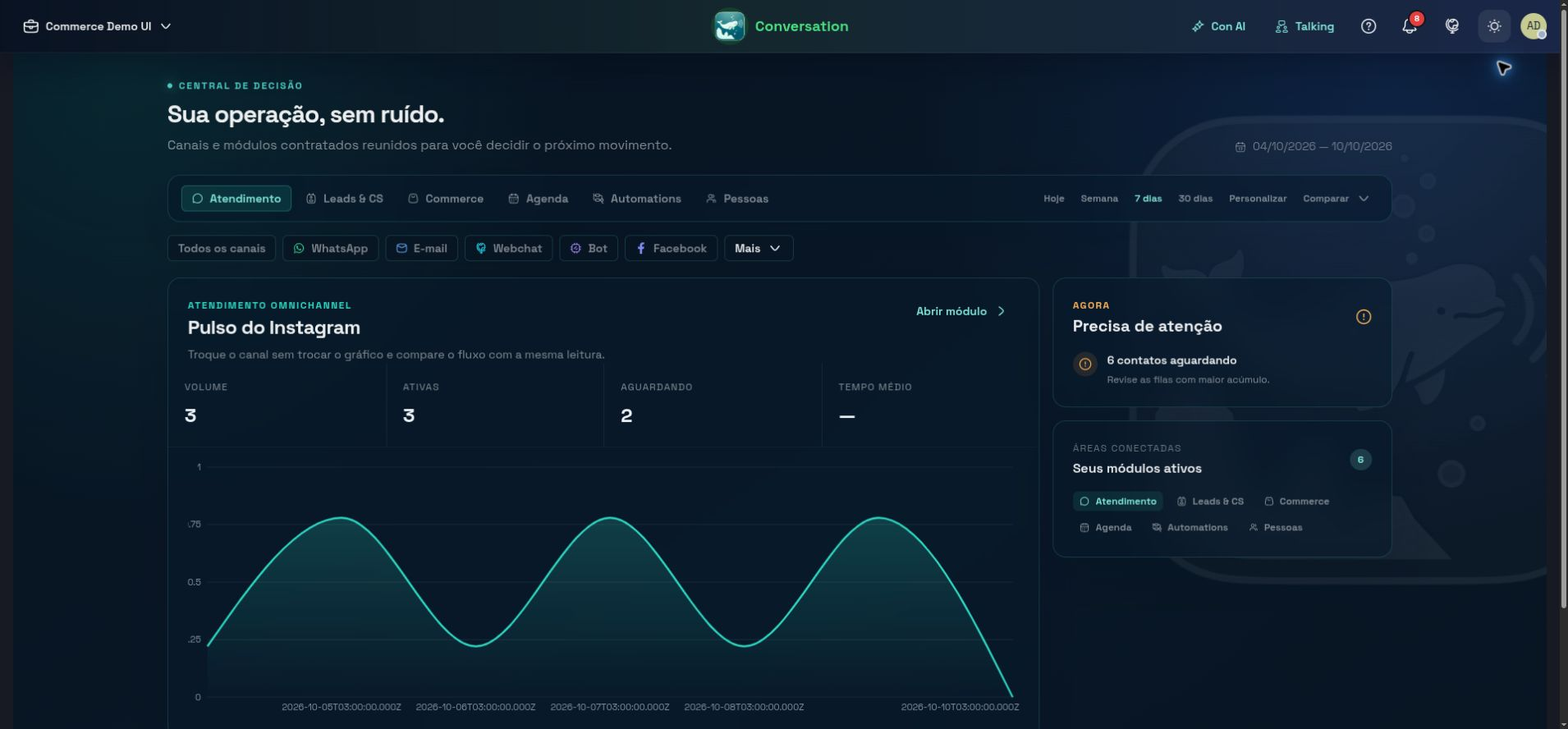
Task: Filter by the WhatsApp channel
Action: tap(331, 249)
